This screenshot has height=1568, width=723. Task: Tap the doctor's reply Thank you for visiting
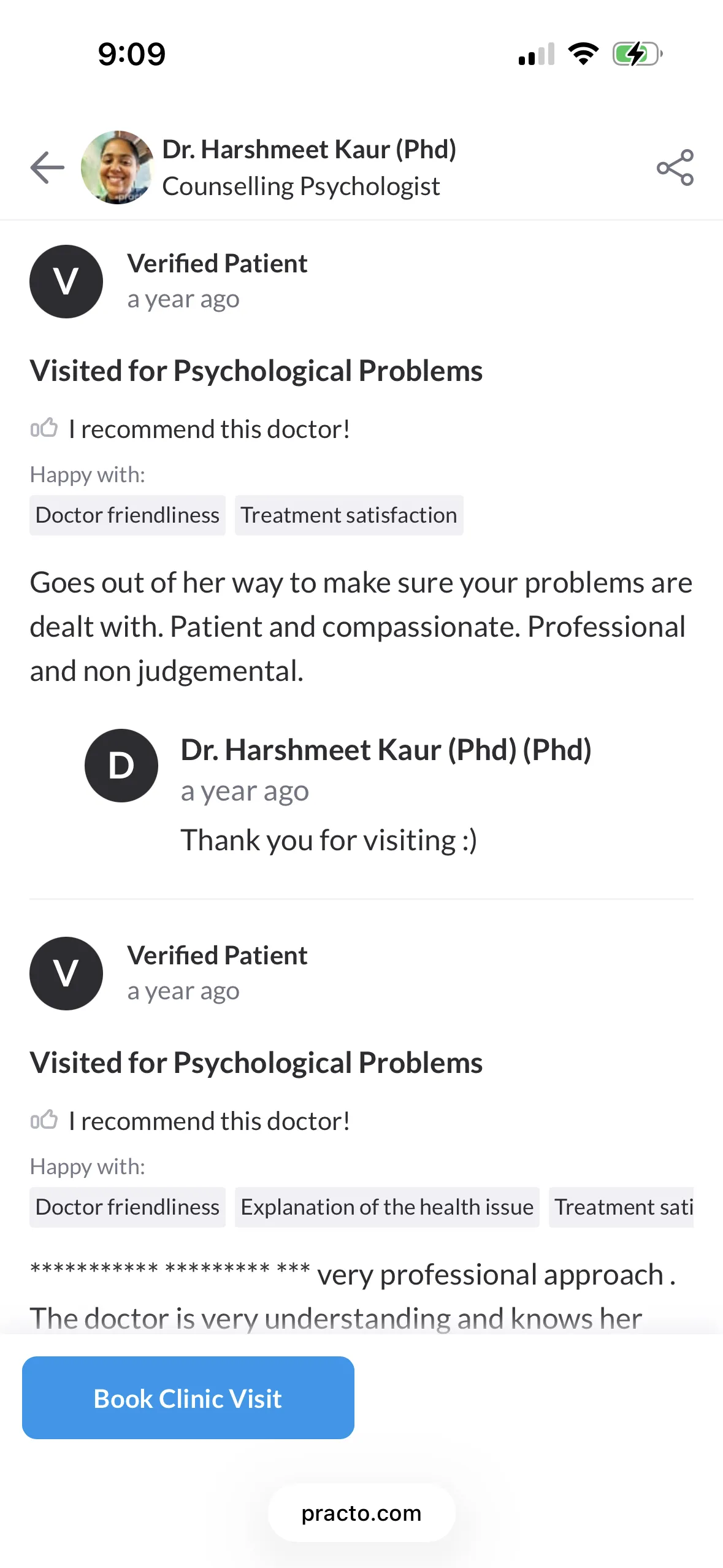pyautogui.click(x=329, y=840)
